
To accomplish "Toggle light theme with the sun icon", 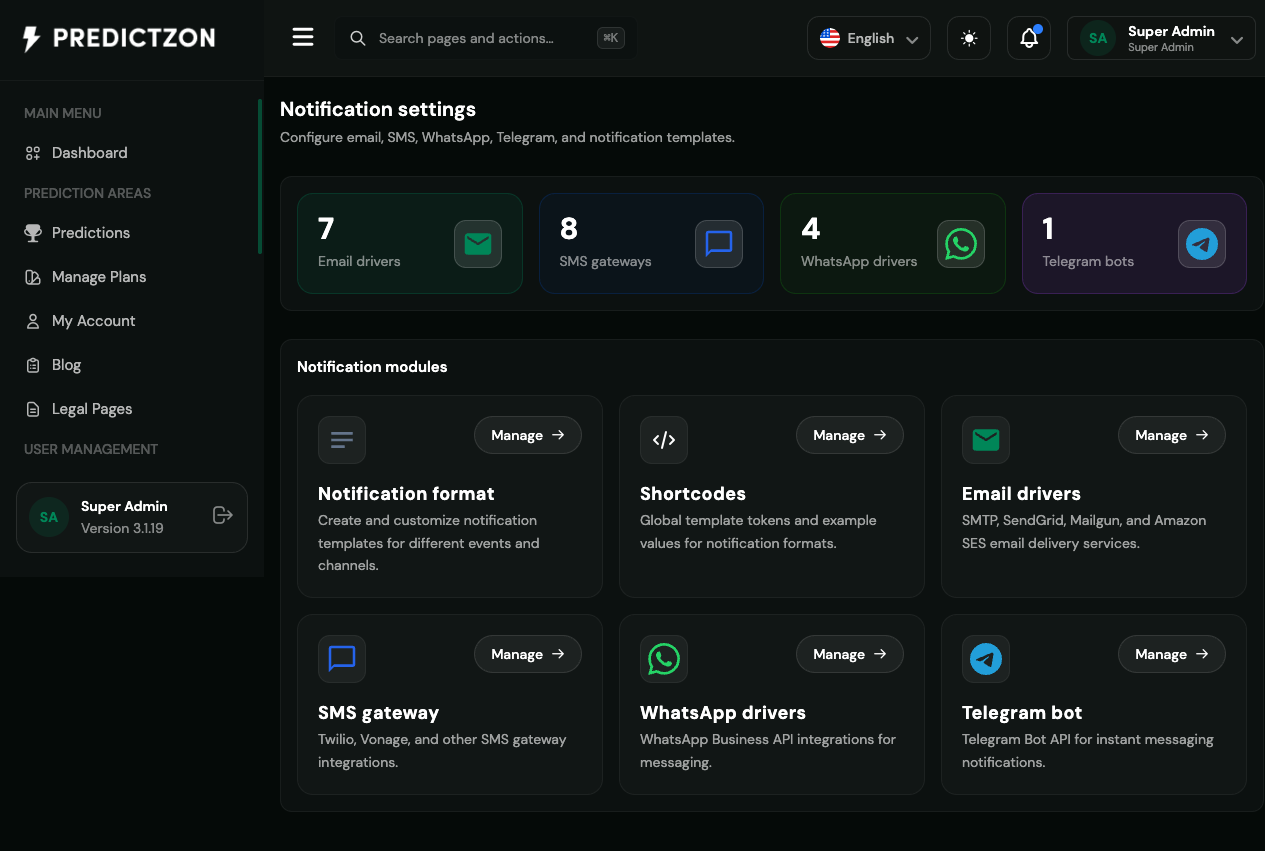I will click(969, 38).
